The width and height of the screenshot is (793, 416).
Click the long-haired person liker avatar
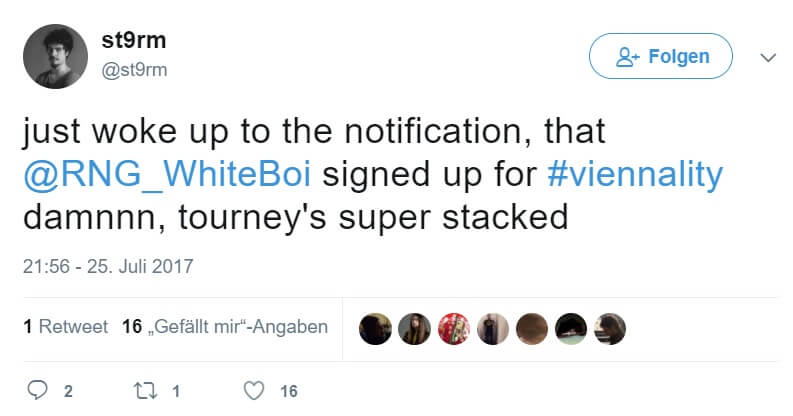pyautogui.click(x=414, y=329)
